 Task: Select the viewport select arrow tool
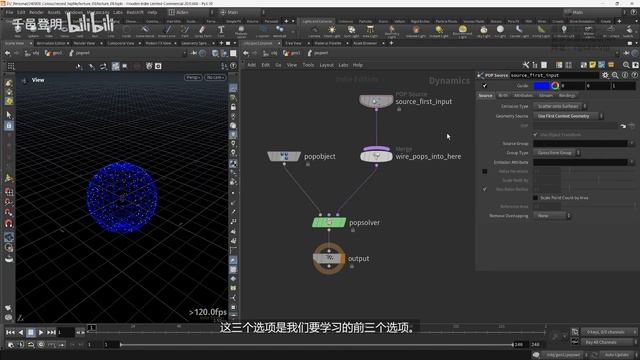(9, 115)
